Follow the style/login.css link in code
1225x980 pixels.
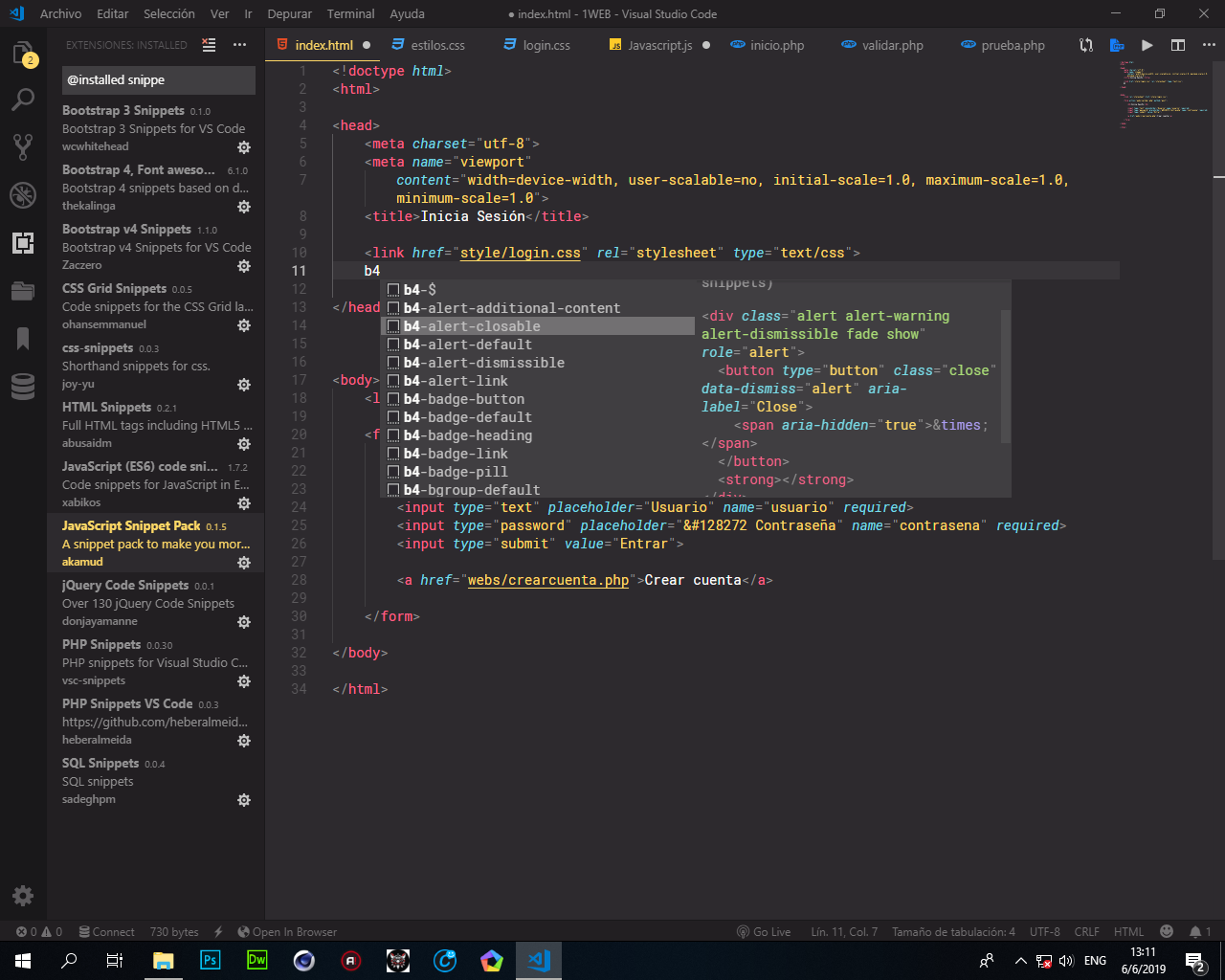(520, 253)
